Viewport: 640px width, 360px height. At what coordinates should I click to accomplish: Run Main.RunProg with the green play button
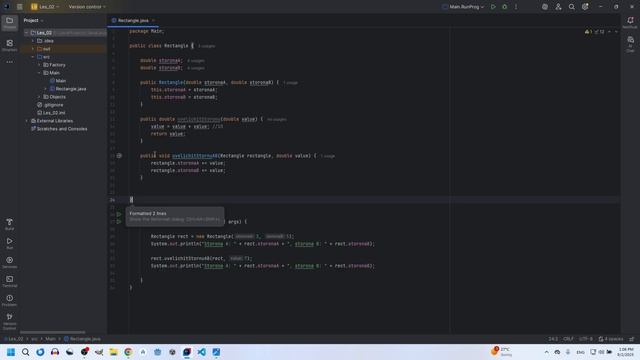tap(493, 7)
